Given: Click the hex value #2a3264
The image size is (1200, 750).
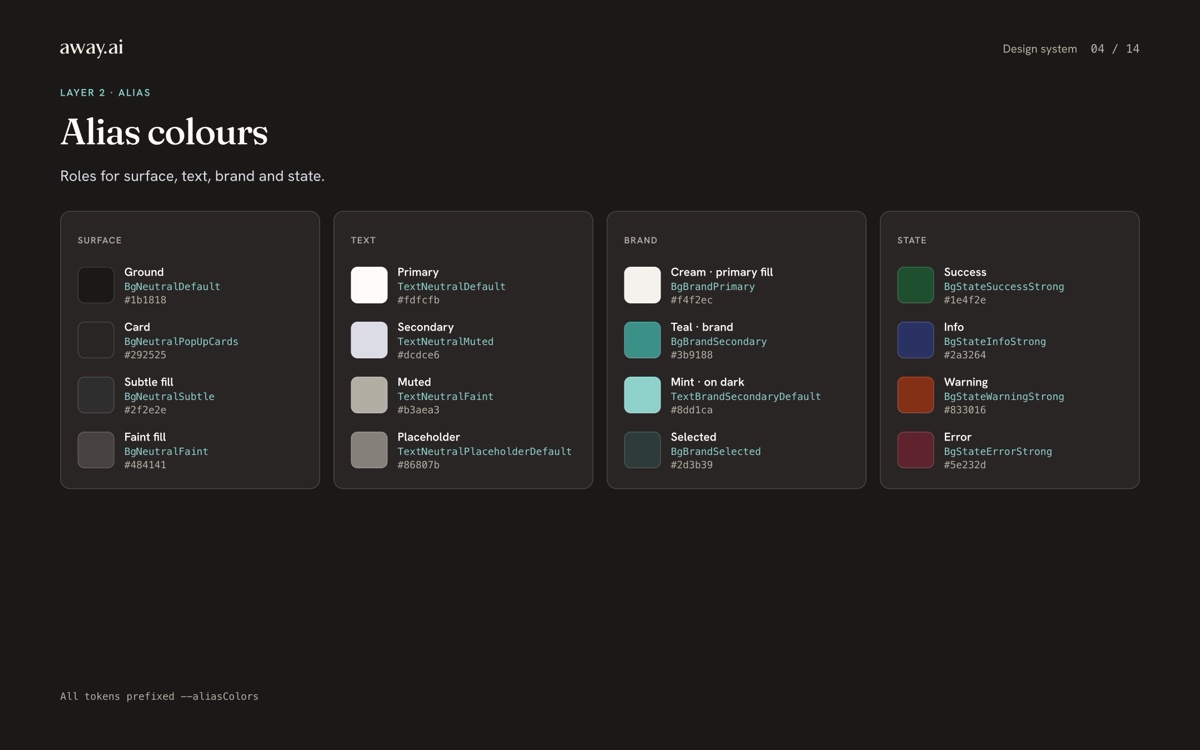Looking at the screenshot, I should click(x=965, y=355).
